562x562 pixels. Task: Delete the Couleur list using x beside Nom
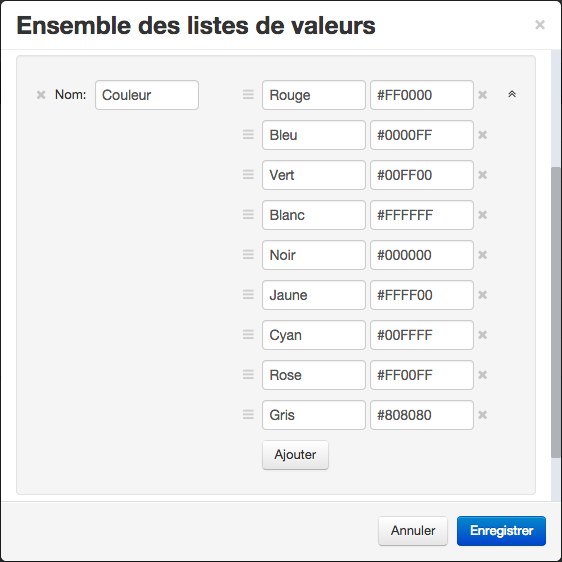[x=41, y=95]
